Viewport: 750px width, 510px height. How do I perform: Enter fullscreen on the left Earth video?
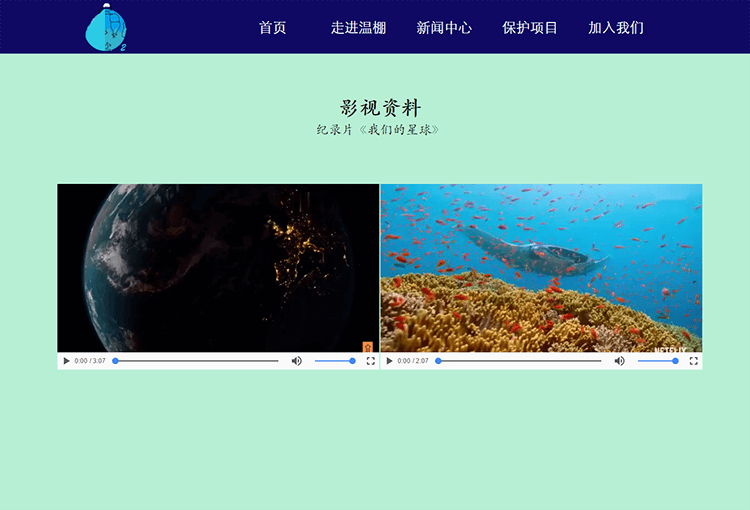point(370,361)
